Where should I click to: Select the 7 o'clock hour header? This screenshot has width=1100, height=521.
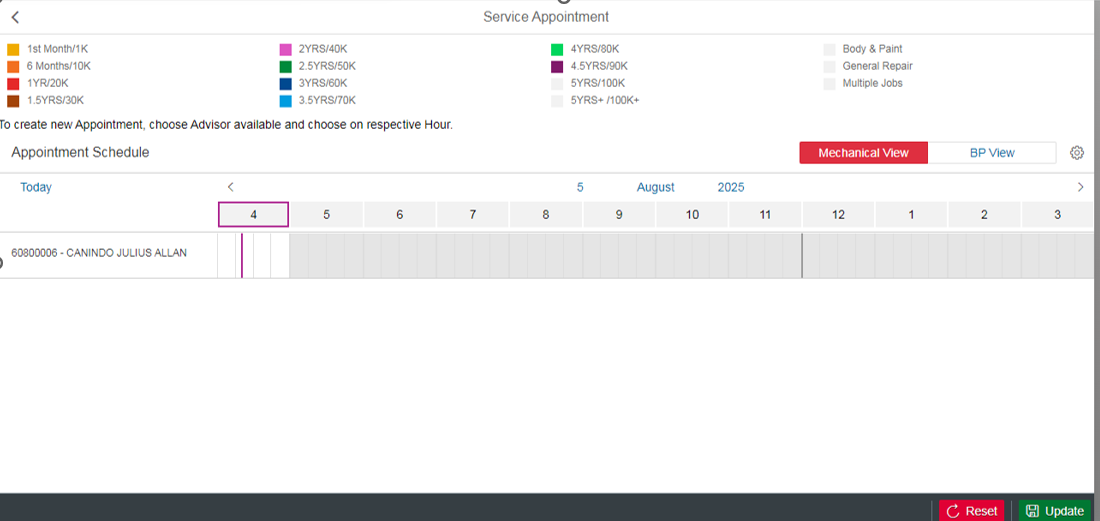[x=473, y=215]
